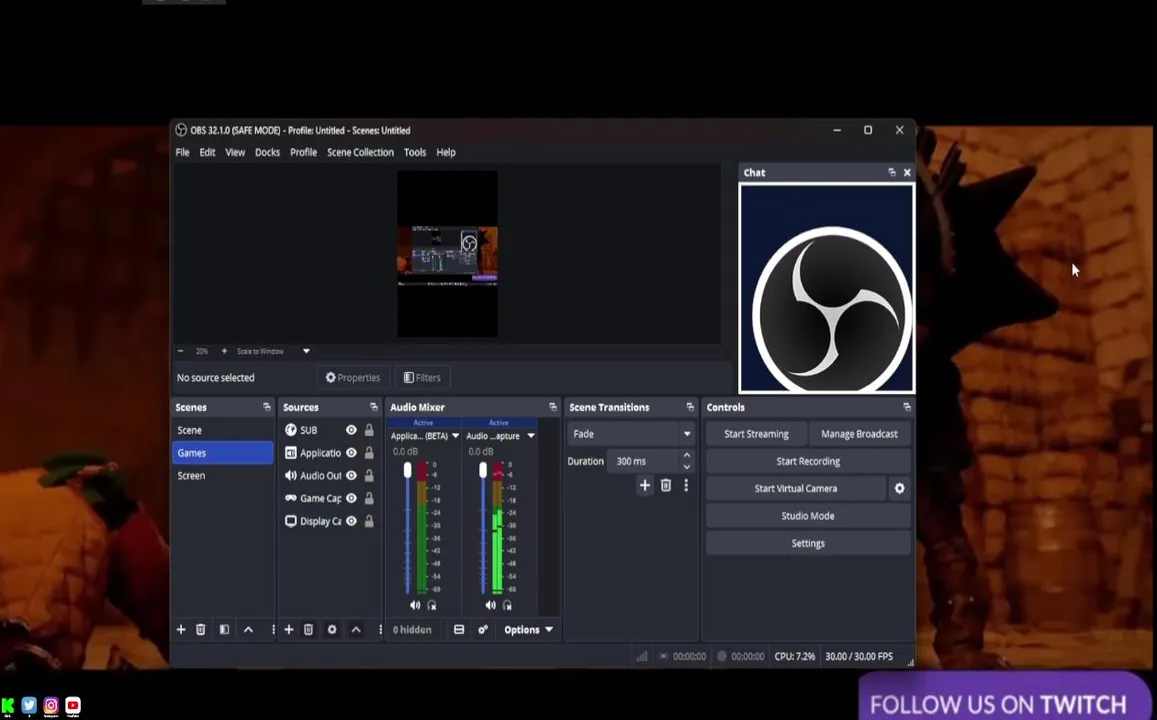The height and width of the screenshot is (720, 1157).
Task: Toggle monitoring on Audio capture channel
Action: 507,605
